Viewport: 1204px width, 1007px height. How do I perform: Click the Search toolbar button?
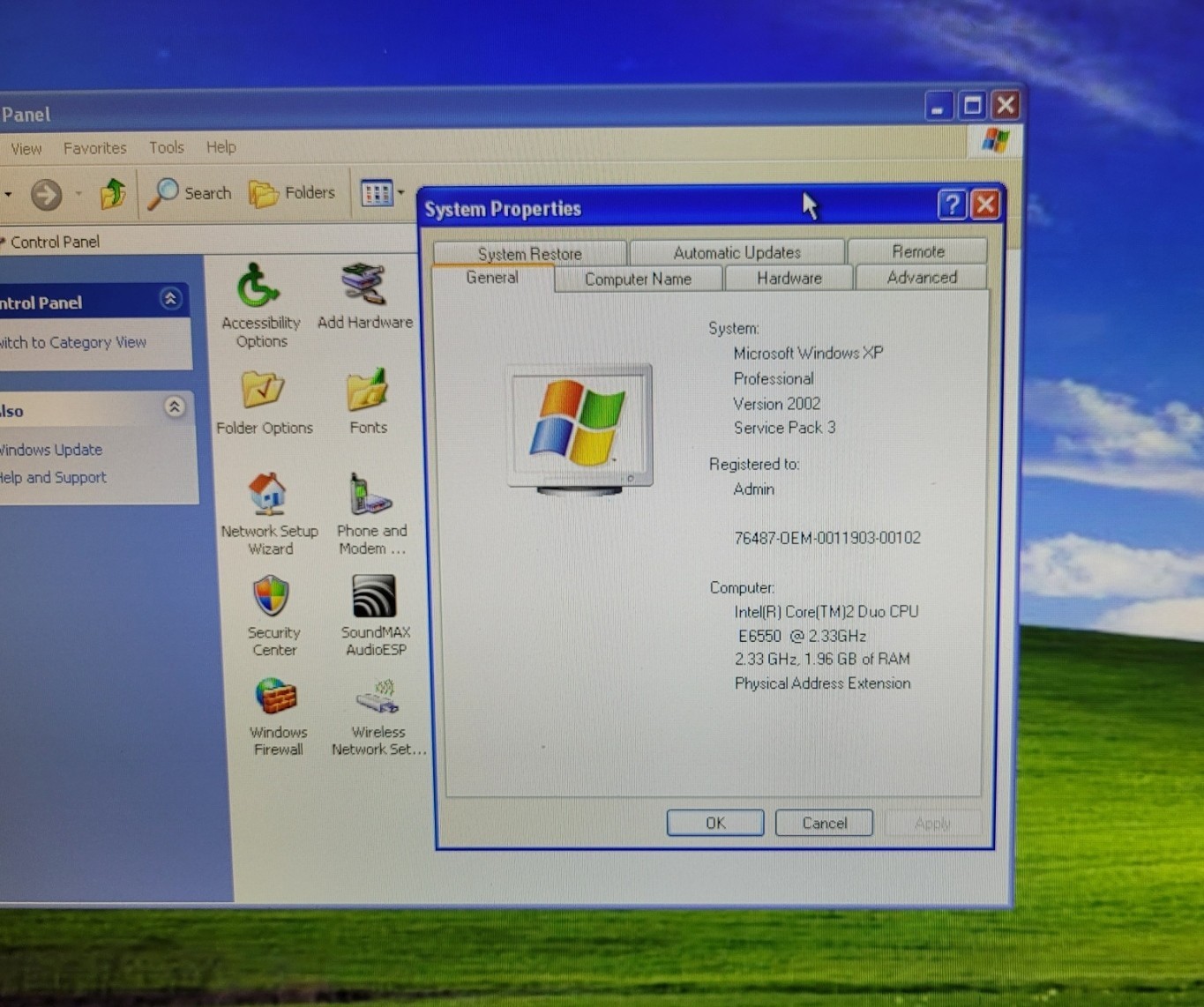point(190,193)
